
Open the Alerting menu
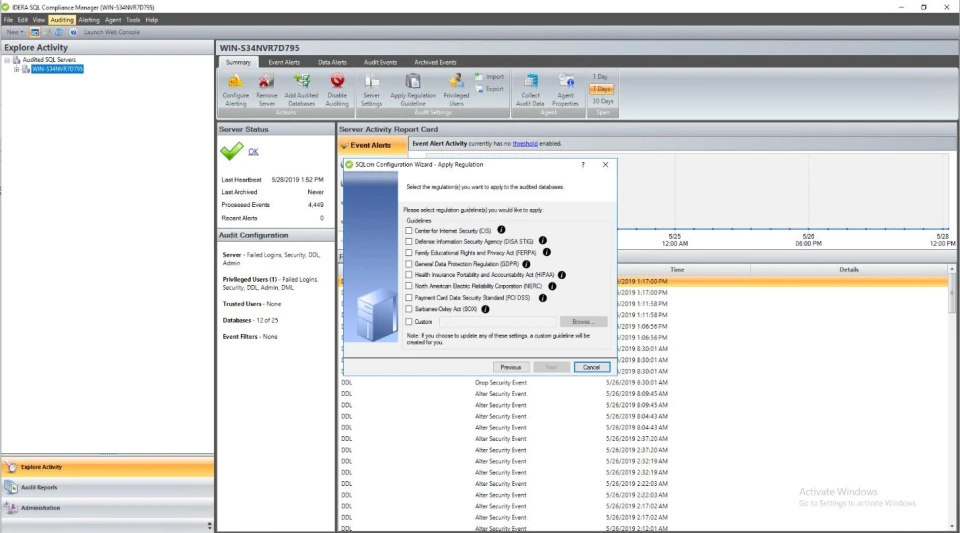89,20
